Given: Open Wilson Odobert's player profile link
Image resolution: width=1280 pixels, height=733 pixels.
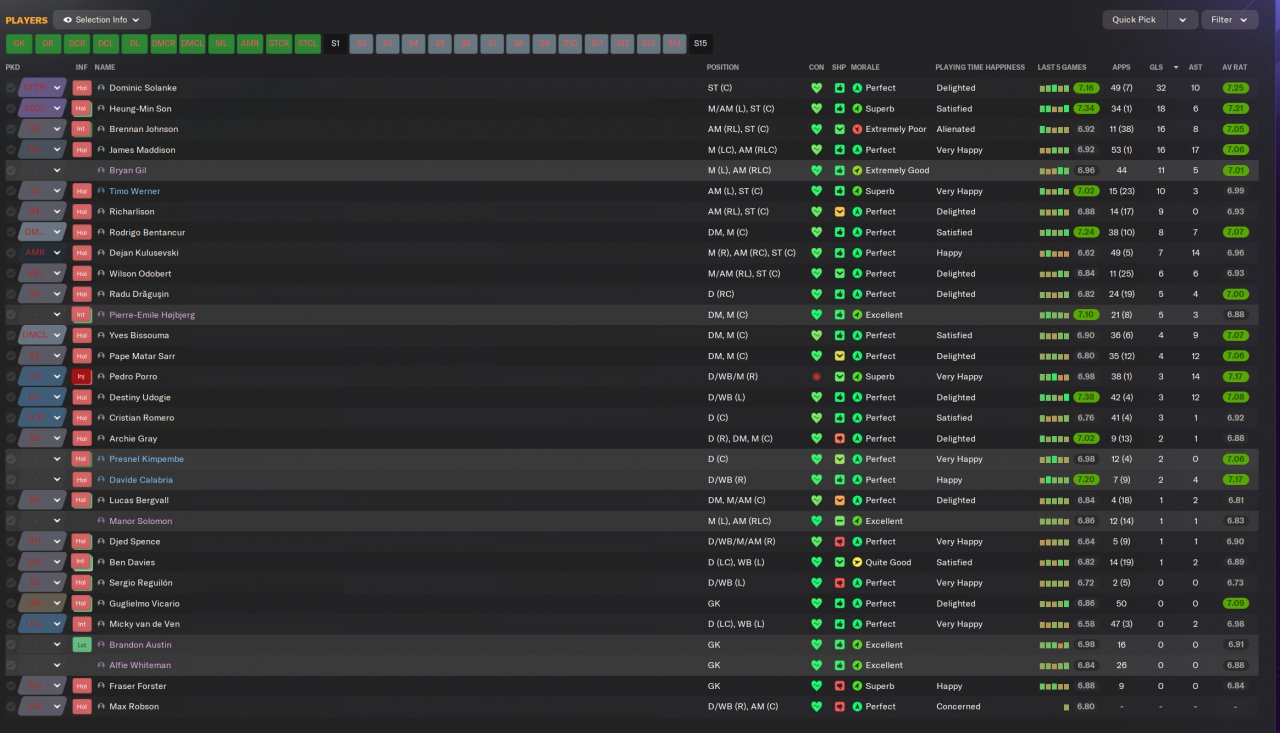Looking at the screenshot, I should (140, 274).
